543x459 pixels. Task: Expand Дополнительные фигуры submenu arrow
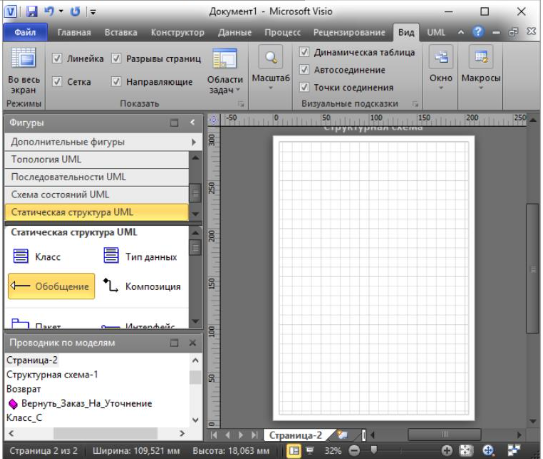coord(194,142)
